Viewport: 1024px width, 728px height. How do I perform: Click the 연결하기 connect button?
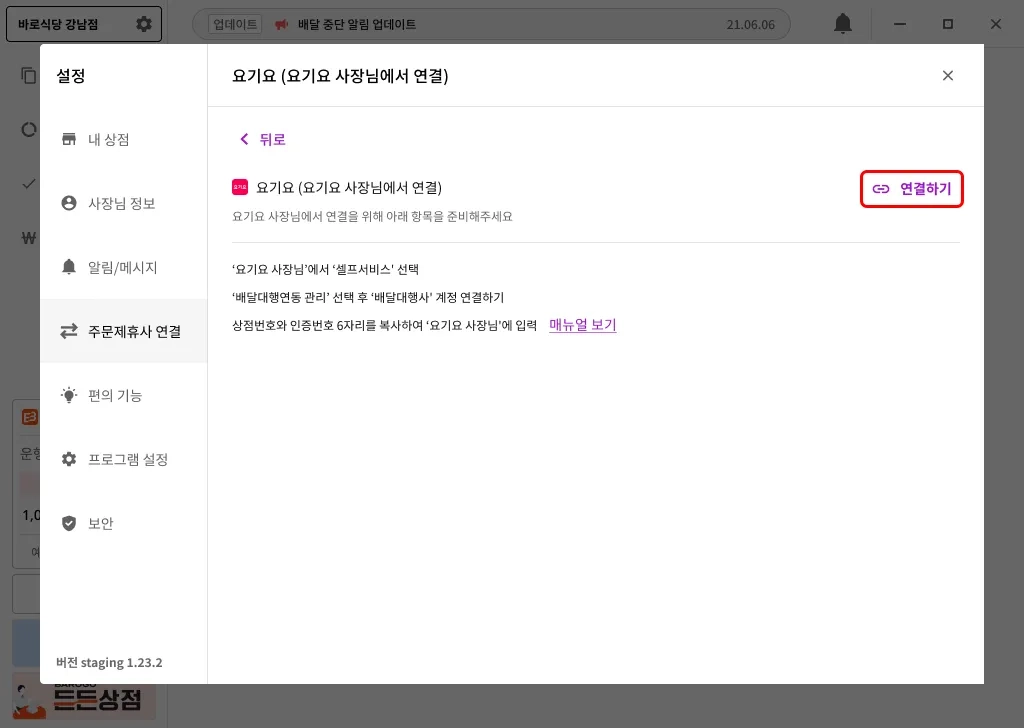click(x=912, y=189)
